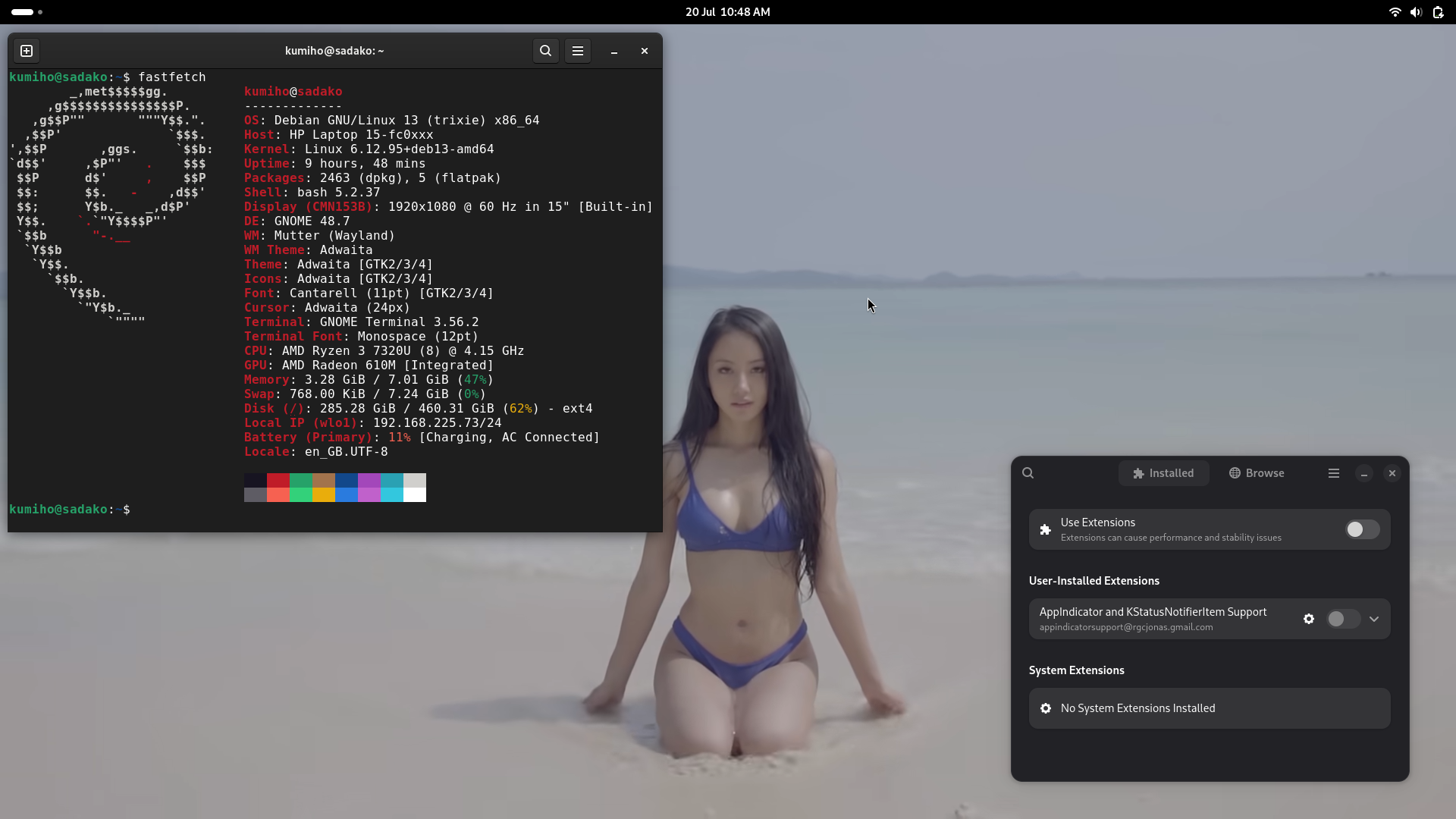
Task: Click the 'HP Laptop 15-fc0xxx' host value
Action: tap(361, 135)
